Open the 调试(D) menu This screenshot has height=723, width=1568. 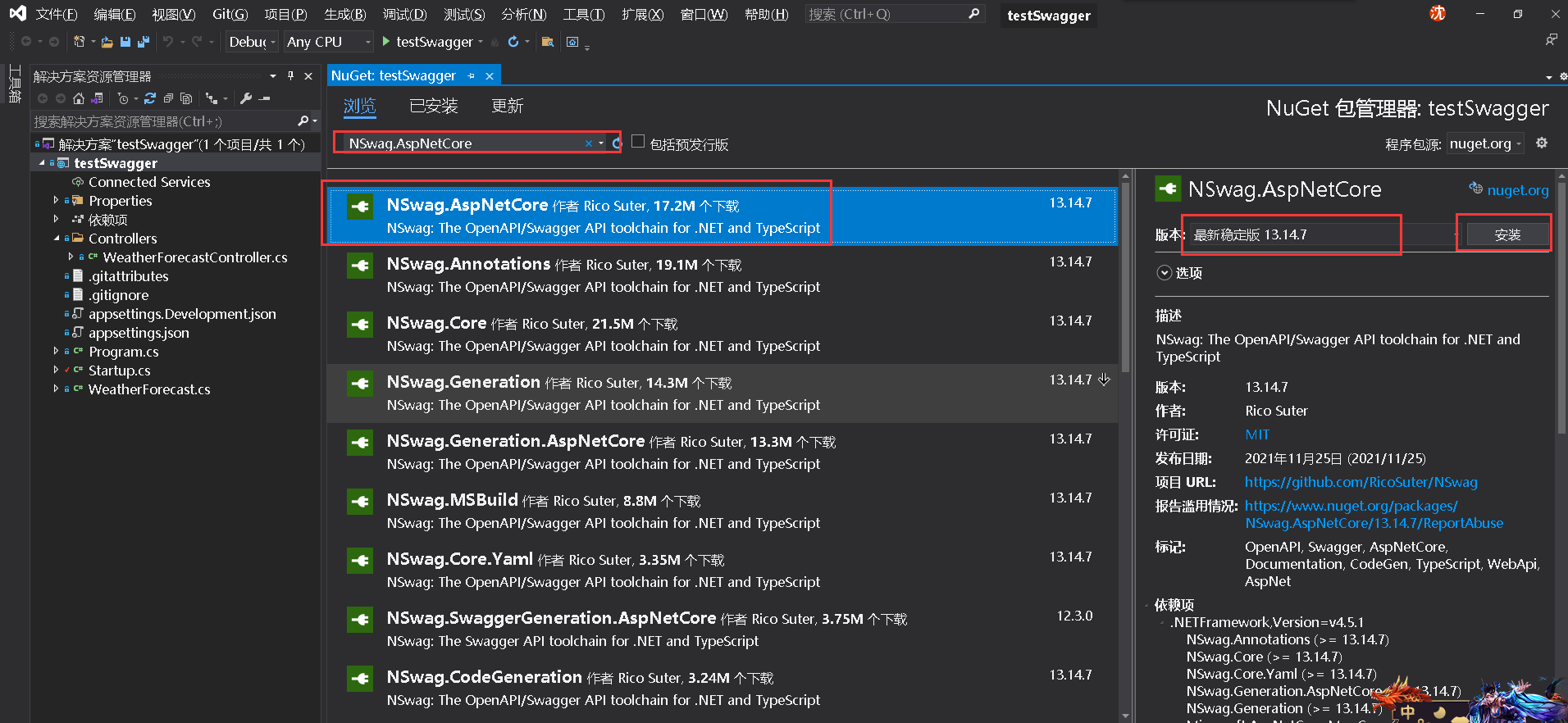(404, 15)
